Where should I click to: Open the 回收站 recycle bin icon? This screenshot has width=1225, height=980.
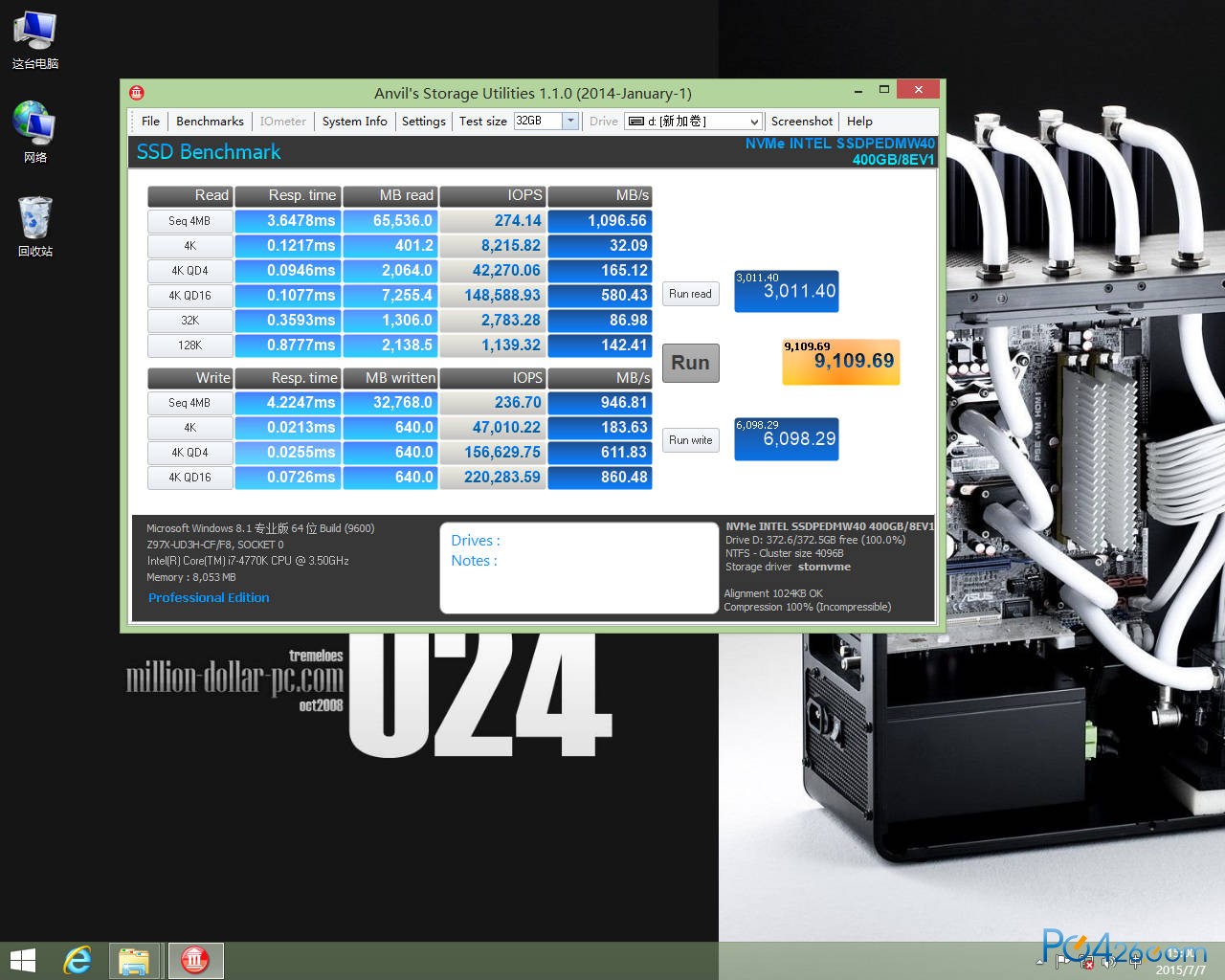pyautogui.click(x=35, y=227)
